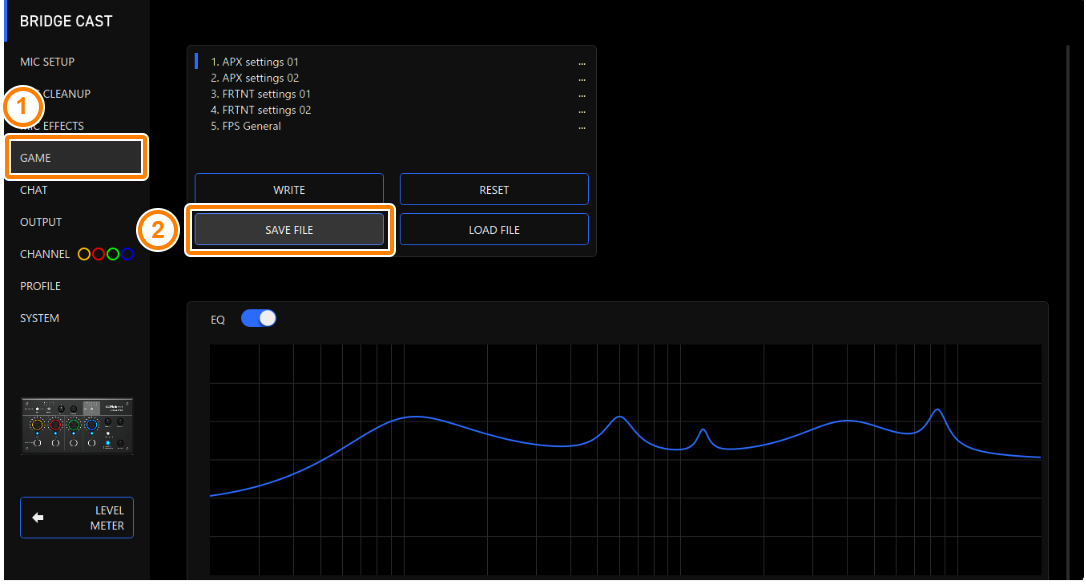Open options menu for FPS General
Viewport: 1086px width, 584px height.
point(581,127)
